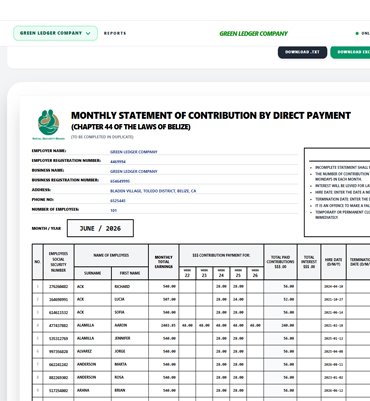Screen dimensions: 370x401
Task: Select the Alvarez Jorge surname cell
Action: 93,351
